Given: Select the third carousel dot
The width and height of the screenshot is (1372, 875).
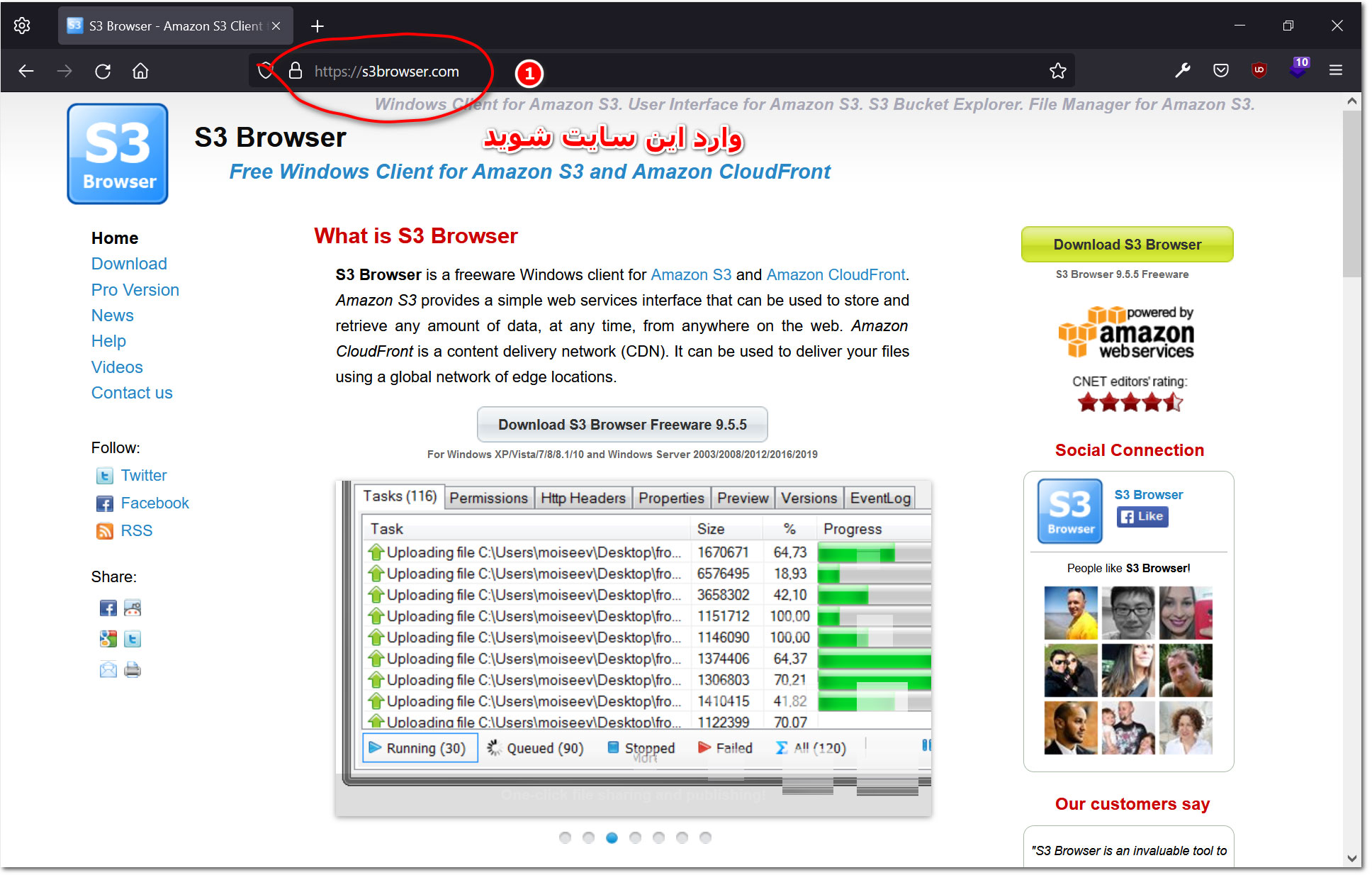Looking at the screenshot, I should 612,837.
